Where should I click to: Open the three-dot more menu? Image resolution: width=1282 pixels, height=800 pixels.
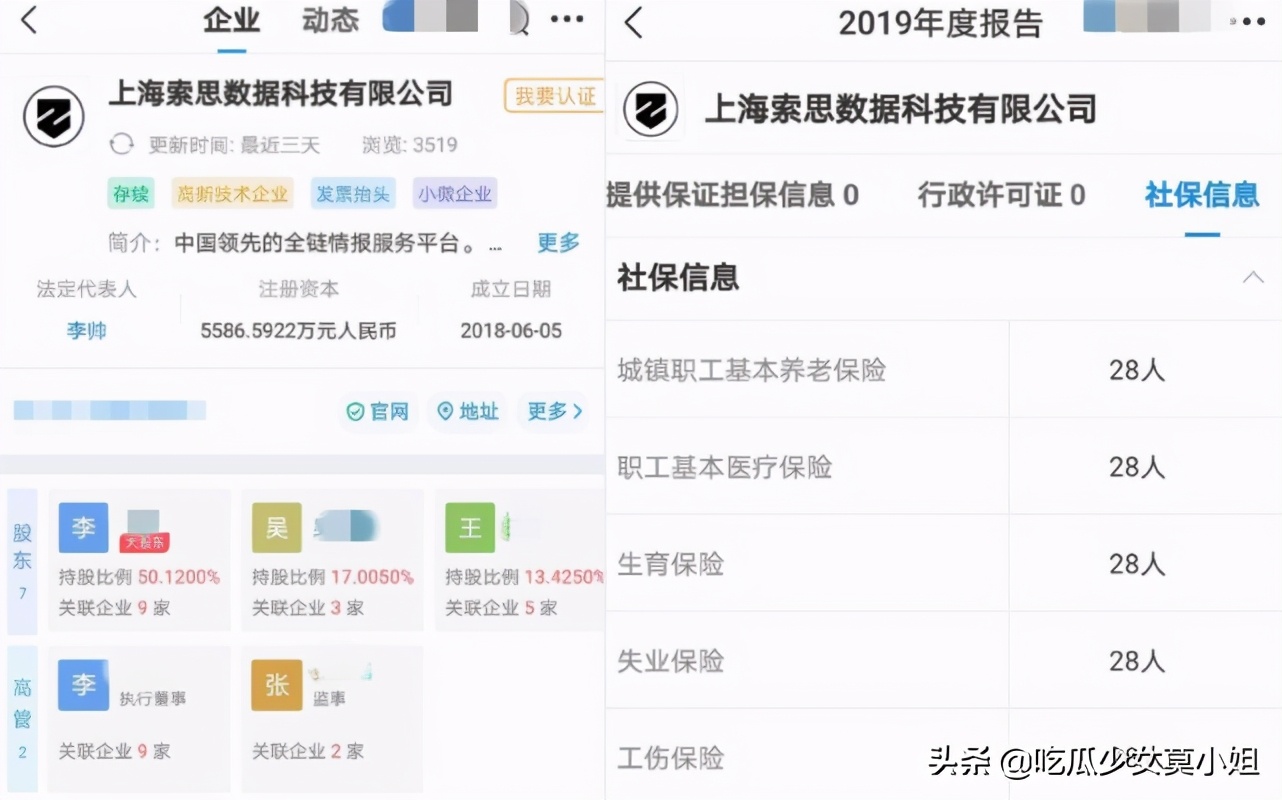(566, 18)
